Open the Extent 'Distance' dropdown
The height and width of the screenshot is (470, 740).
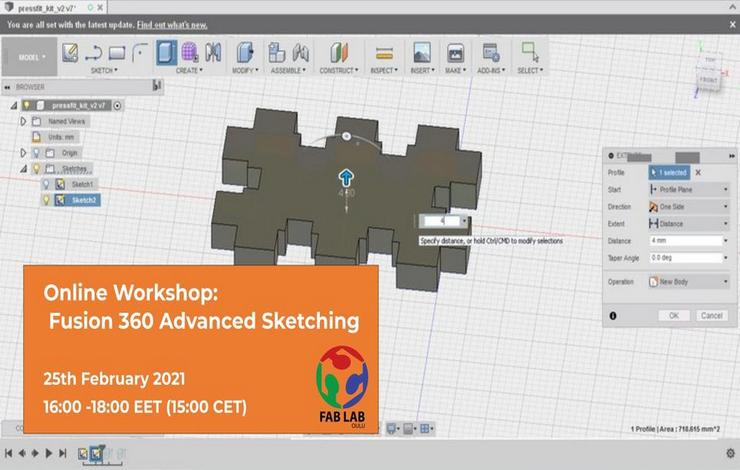(x=689, y=224)
